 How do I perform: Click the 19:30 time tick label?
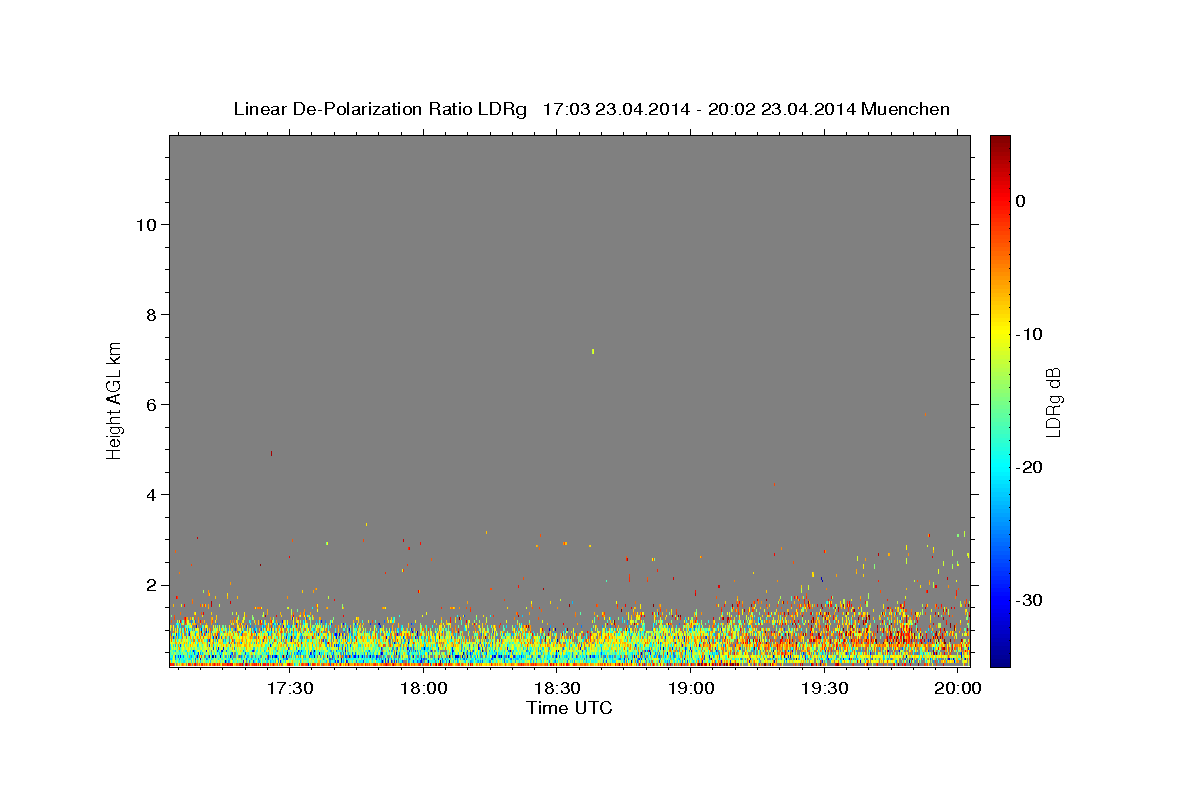(824, 689)
